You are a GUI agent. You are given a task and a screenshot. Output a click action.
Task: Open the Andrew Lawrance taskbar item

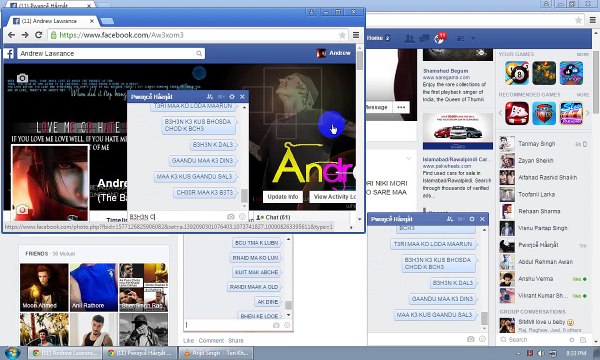click(x=65, y=353)
